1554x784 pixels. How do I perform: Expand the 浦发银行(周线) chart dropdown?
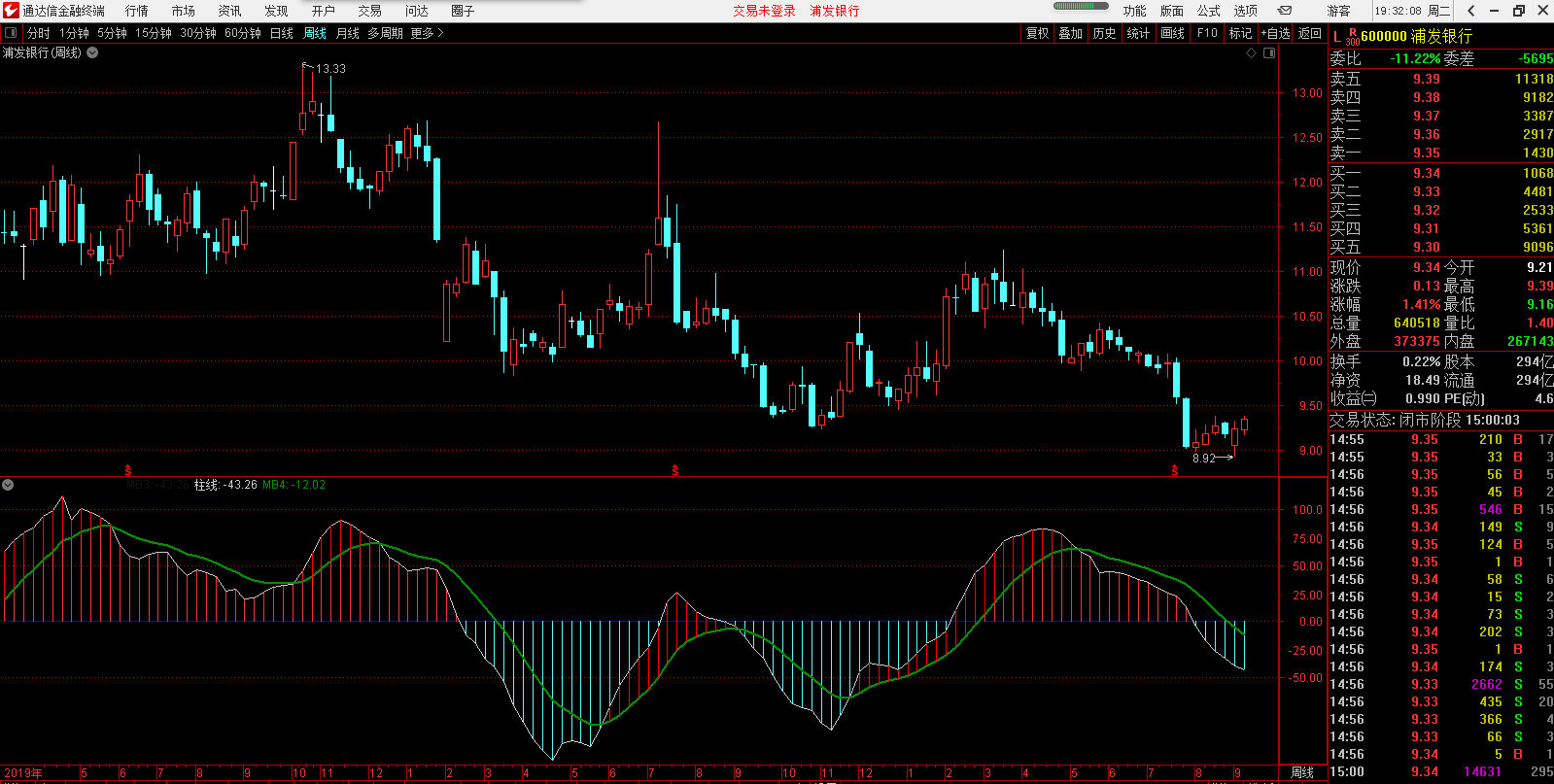[x=92, y=52]
